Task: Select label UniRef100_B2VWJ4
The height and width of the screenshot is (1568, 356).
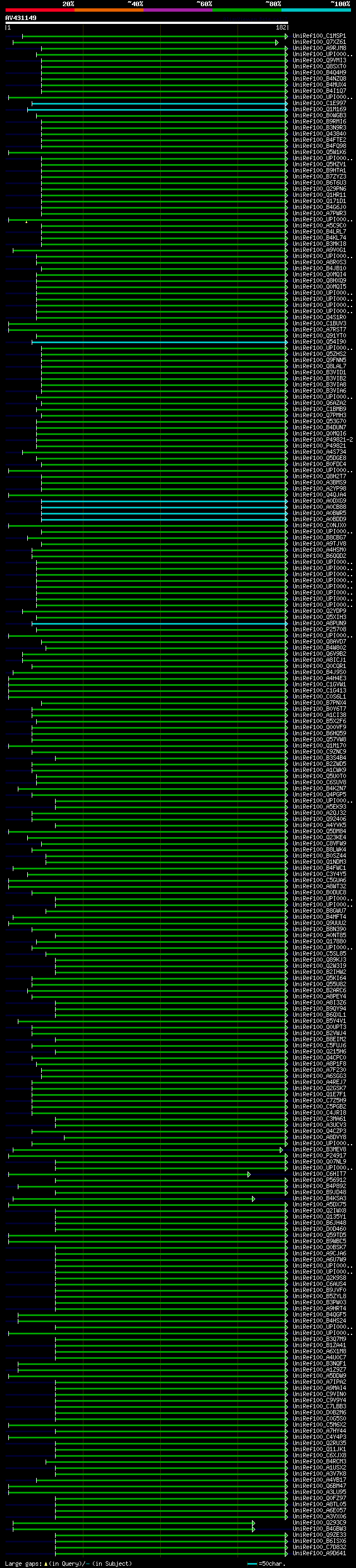Action: 319,1033
